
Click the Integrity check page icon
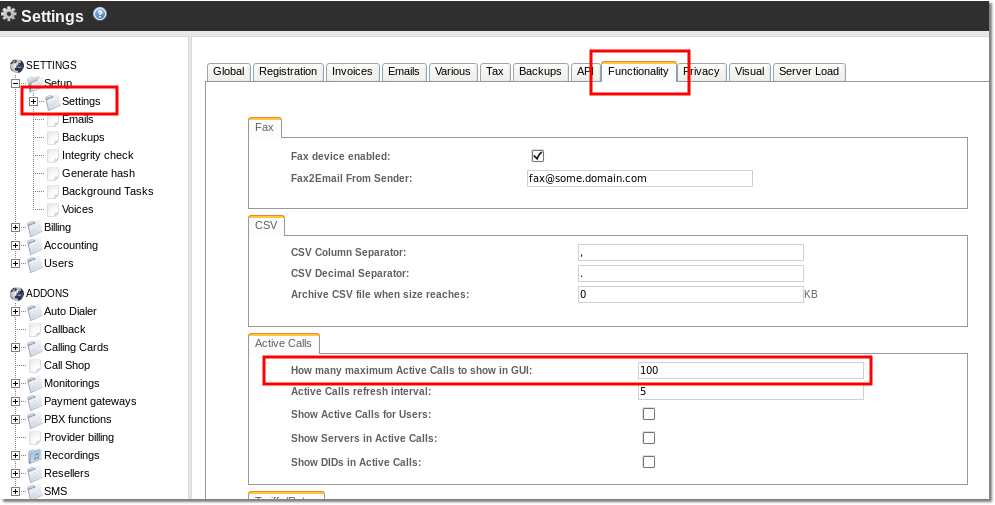[x=53, y=156]
